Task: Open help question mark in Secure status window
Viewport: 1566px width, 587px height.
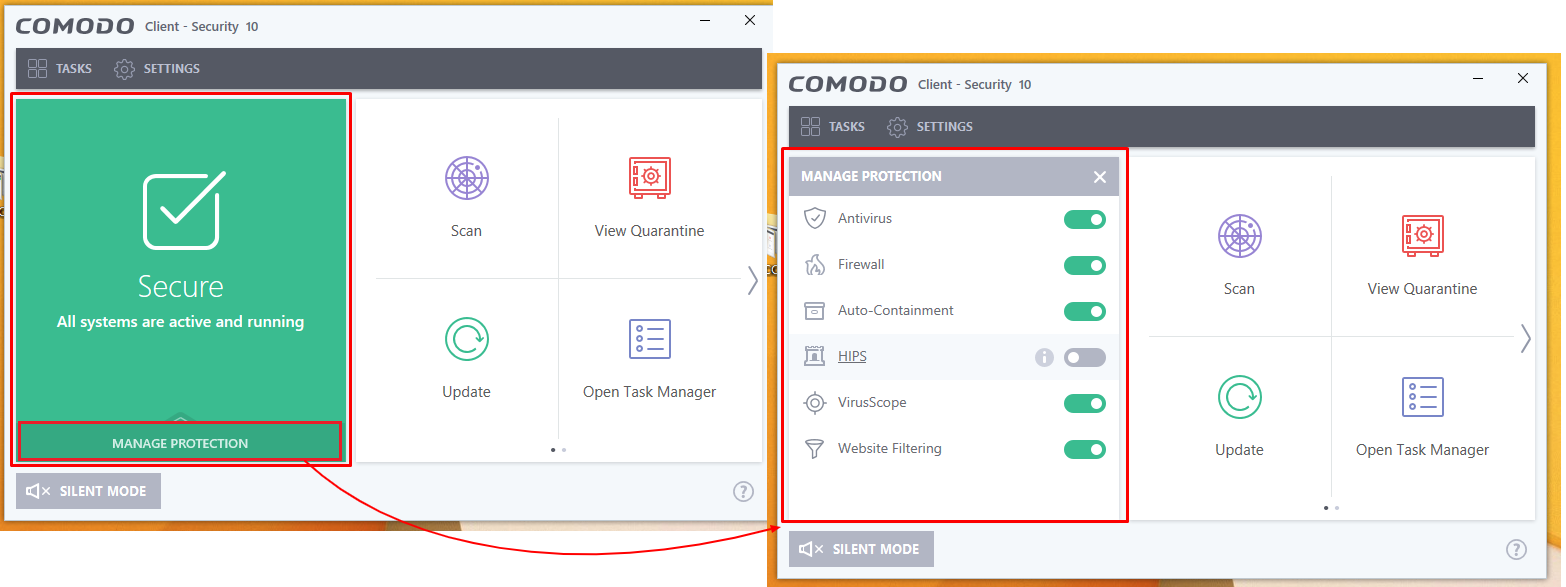Action: (x=743, y=491)
